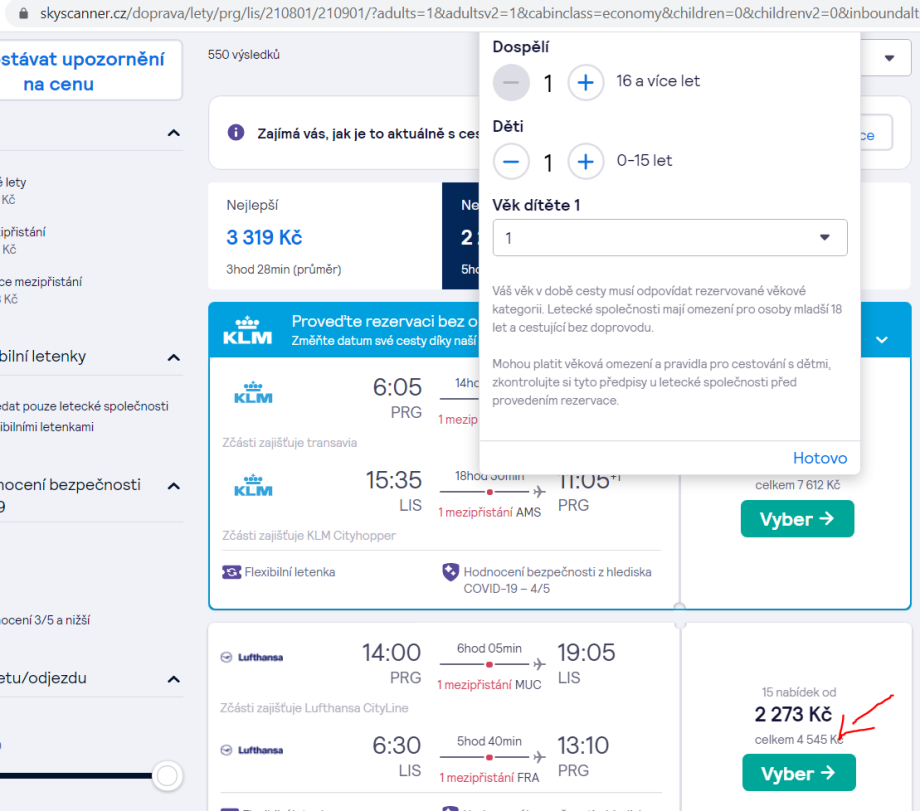Decrease the number of adults (Dospělí)
This screenshot has height=811, width=920.
click(511, 82)
